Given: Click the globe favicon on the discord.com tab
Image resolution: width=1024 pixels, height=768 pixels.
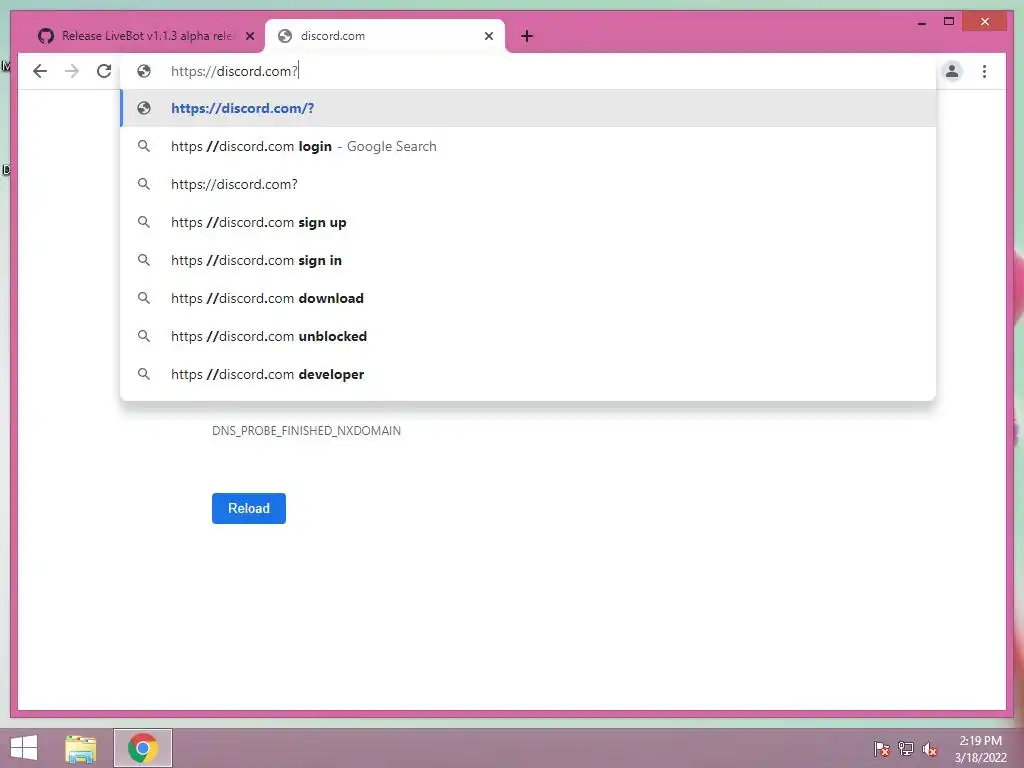Looking at the screenshot, I should click(x=285, y=36).
